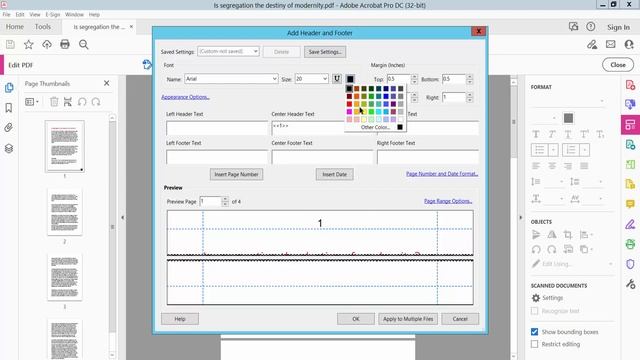The image size is (640, 360).
Task: Click the Underline button in Font section
Action: coord(337,79)
